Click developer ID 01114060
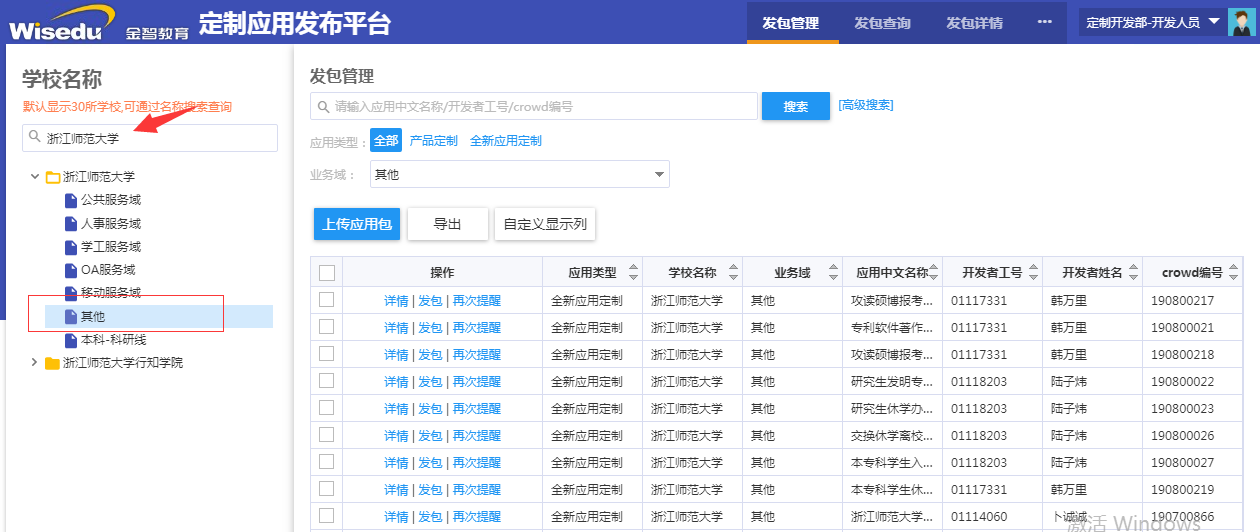Image resolution: width=1260 pixels, height=532 pixels. (979, 516)
